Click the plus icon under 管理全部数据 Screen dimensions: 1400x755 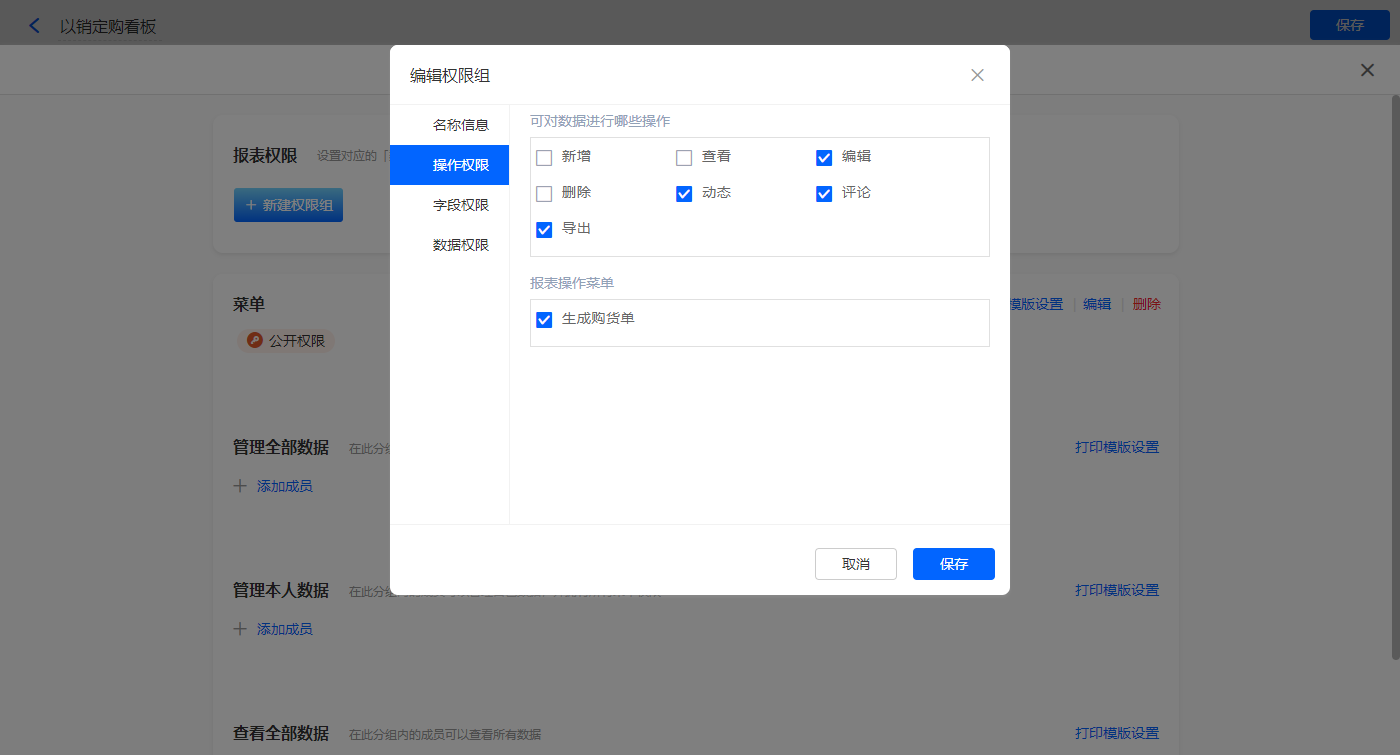[x=240, y=486]
